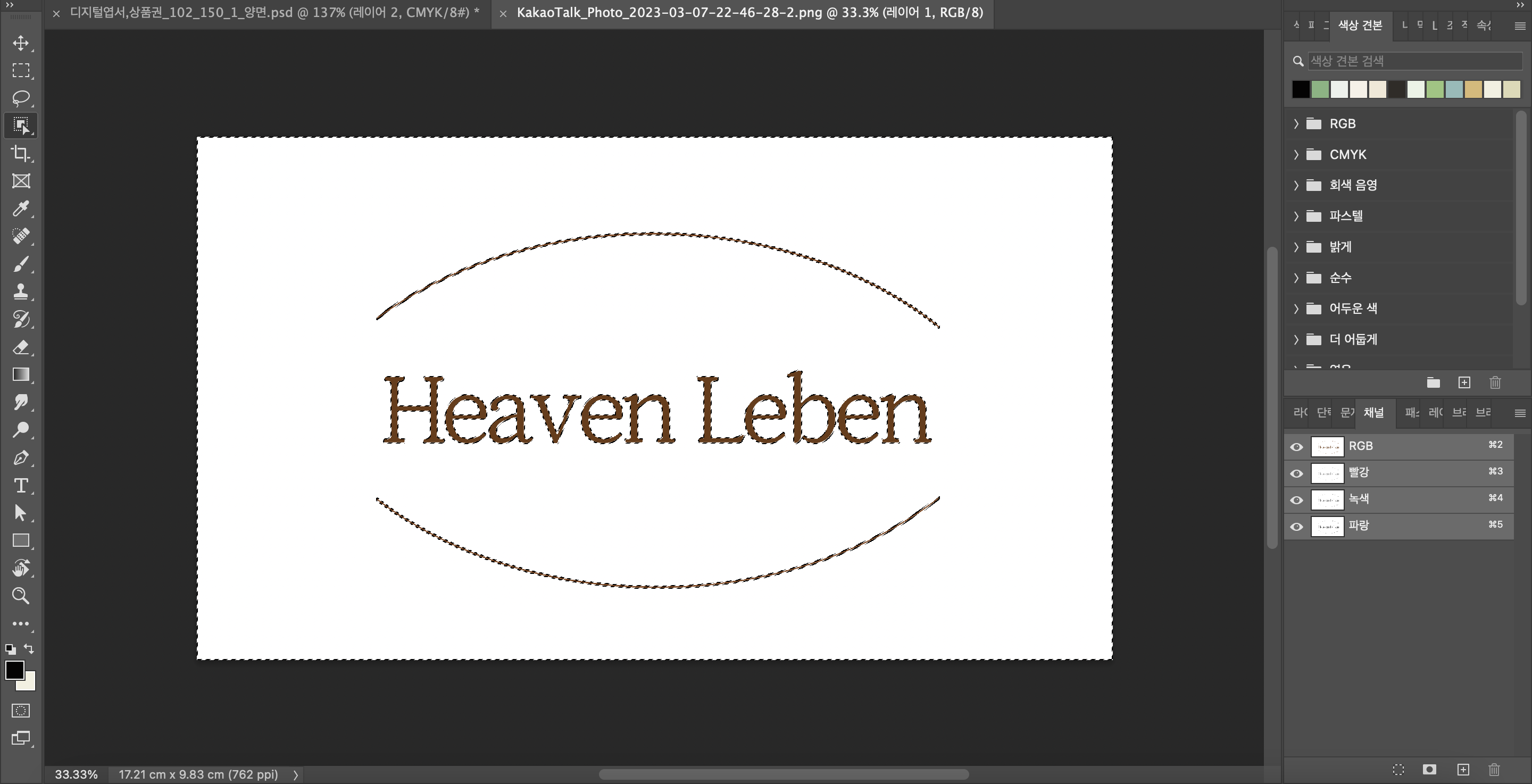Expand the 어두운 색 swatch folder
The height and width of the screenshot is (784, 1532).
click(x=1296, y=308)
